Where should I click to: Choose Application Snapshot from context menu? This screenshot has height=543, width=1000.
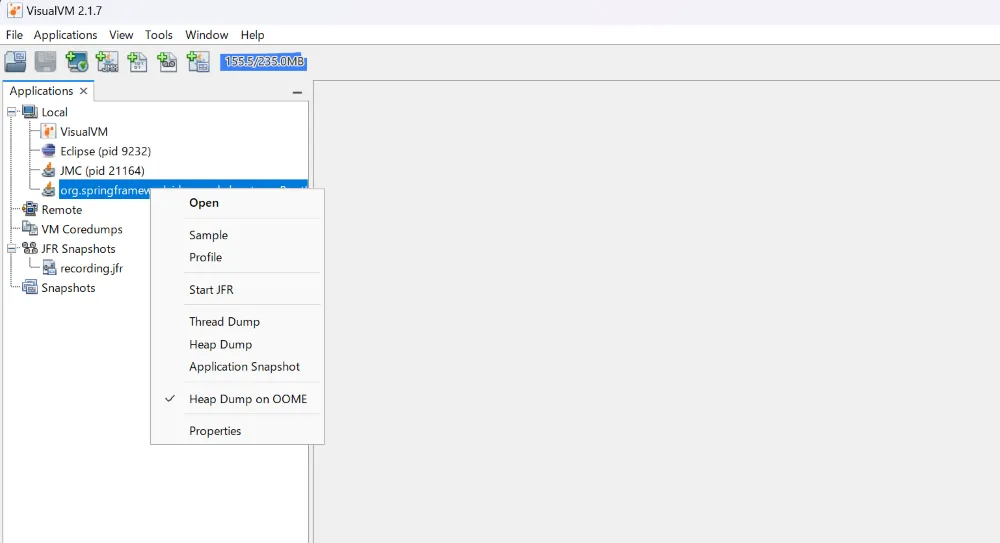tap(237, 367)
